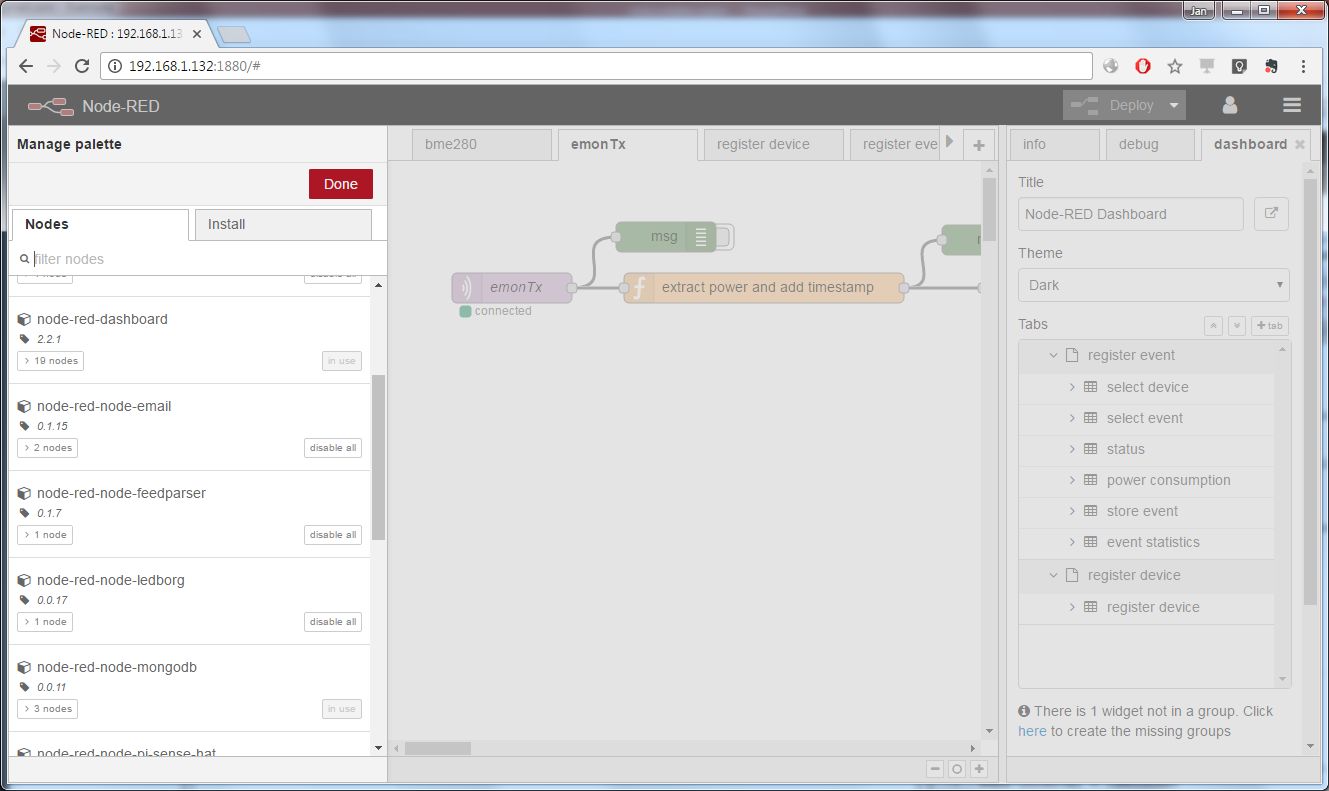The height and width of the screenshot is (791, 1329).
Task: Focus the filter nodes search field
Action: tap(197, 259)
